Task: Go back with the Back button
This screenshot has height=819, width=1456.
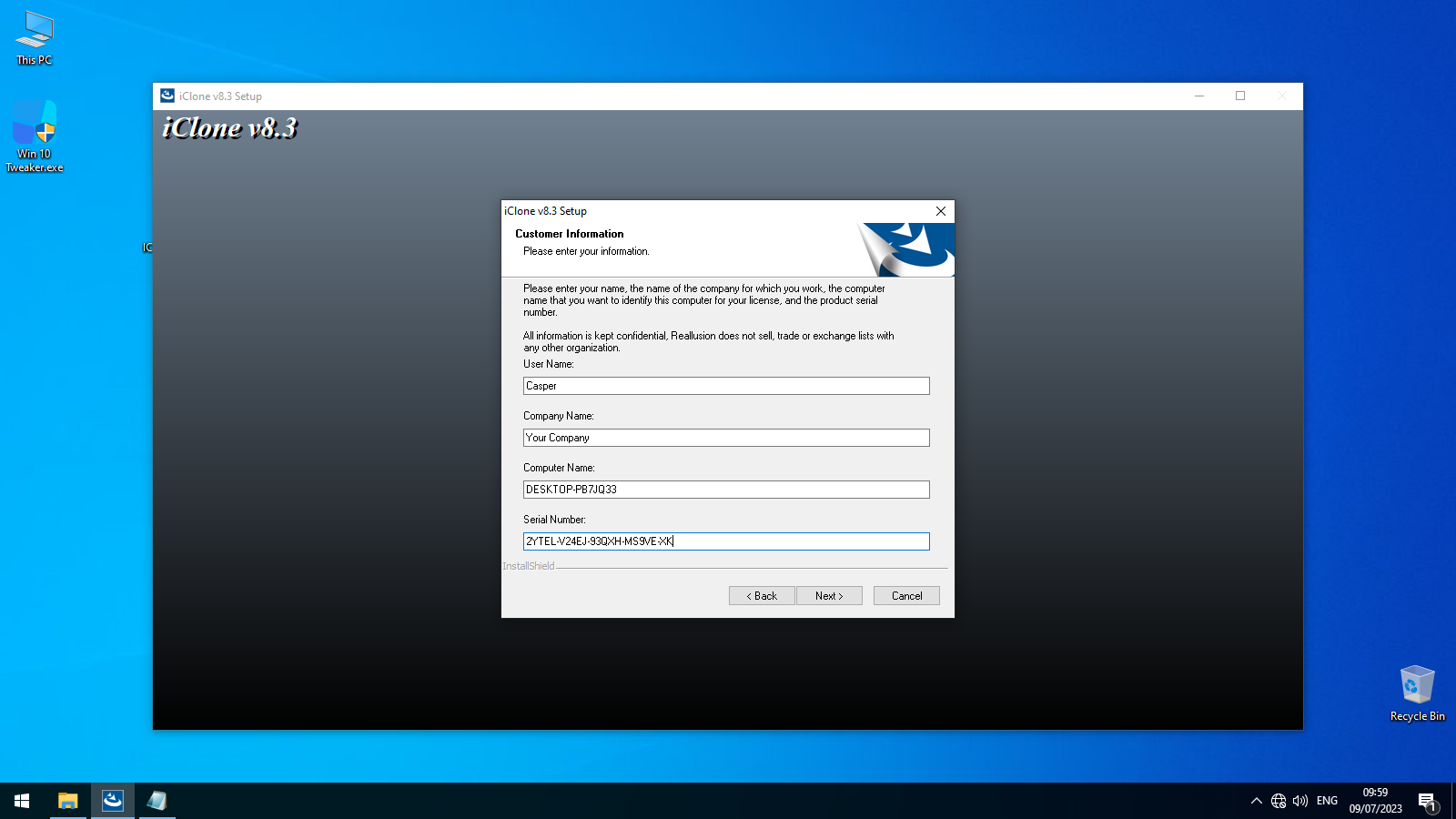Action: click(x=762, y=596)
